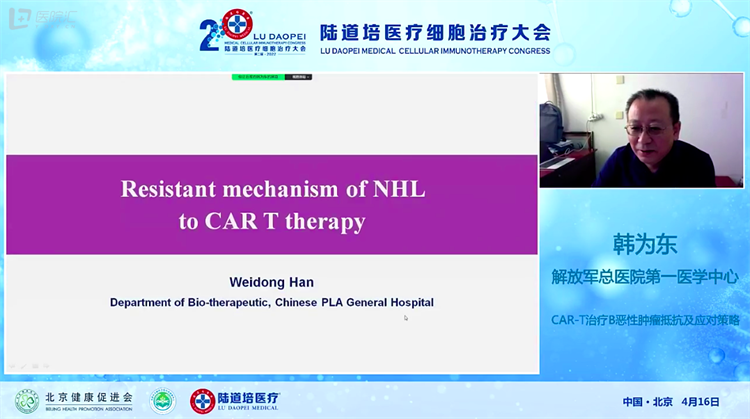The height and width of the screenshot is (419, 750).
Task: Open the dark view options dropdown
Action: (299, 76)
